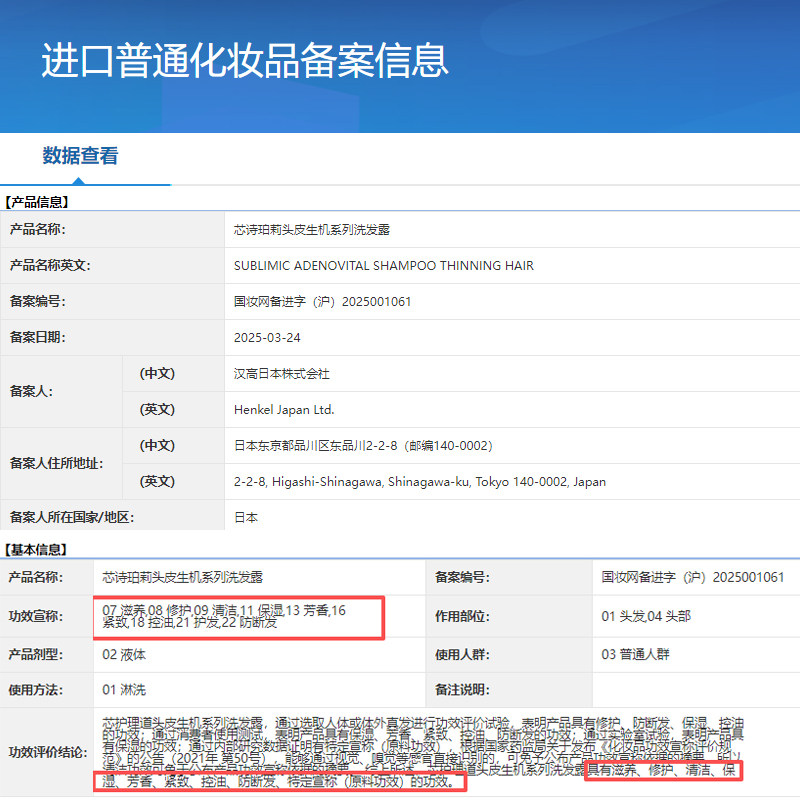
Task: Click the 作用部位 label
Action: [462, 616]
